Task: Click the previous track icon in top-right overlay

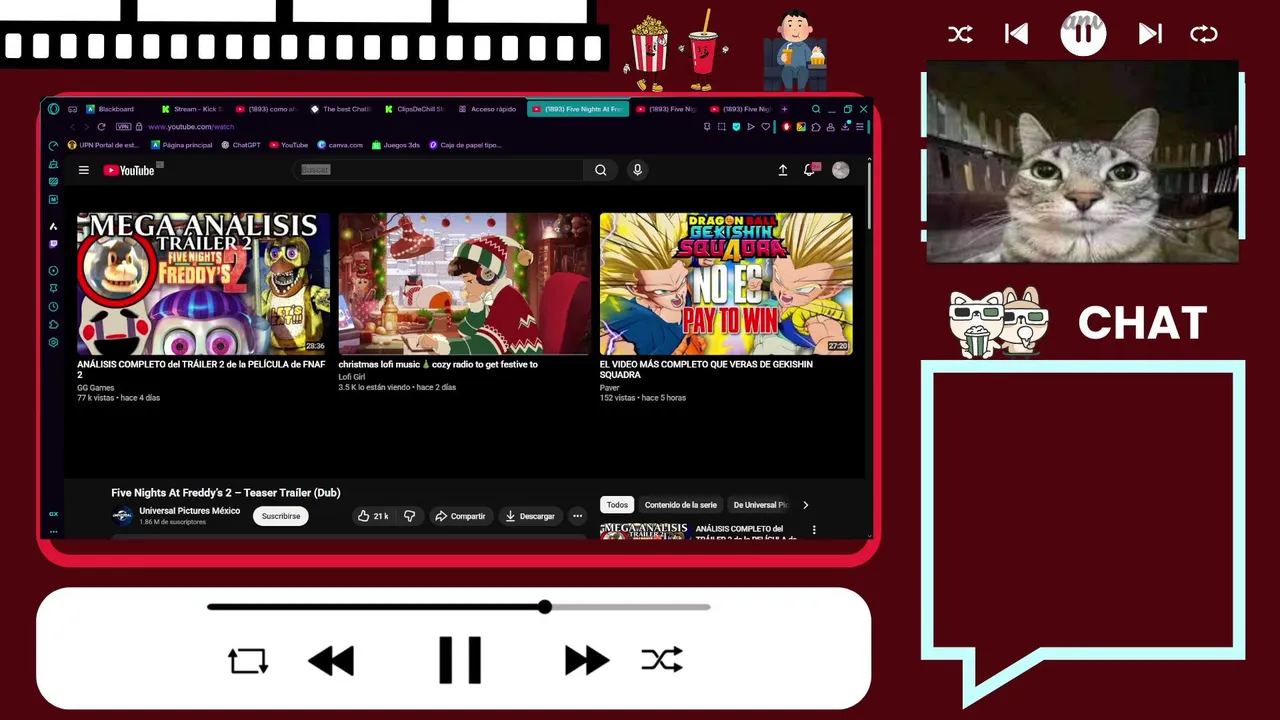Action: click(x=1016, y=34)
